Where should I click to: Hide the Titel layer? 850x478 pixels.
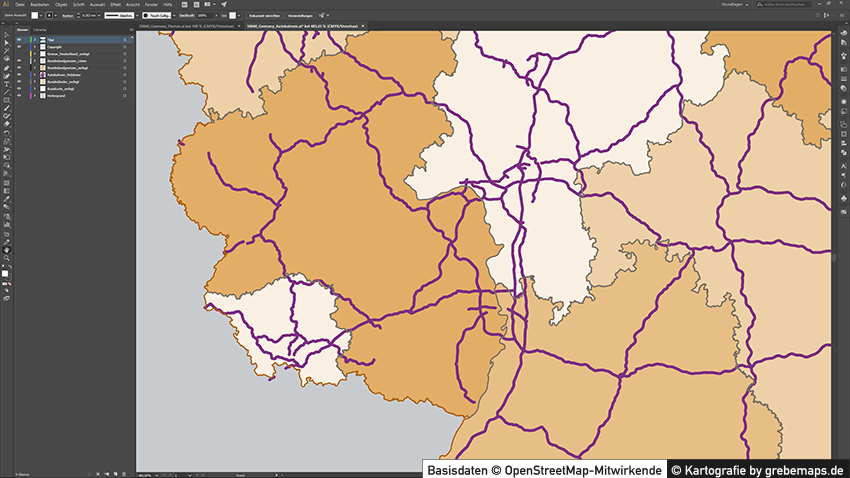pos(19,39)
